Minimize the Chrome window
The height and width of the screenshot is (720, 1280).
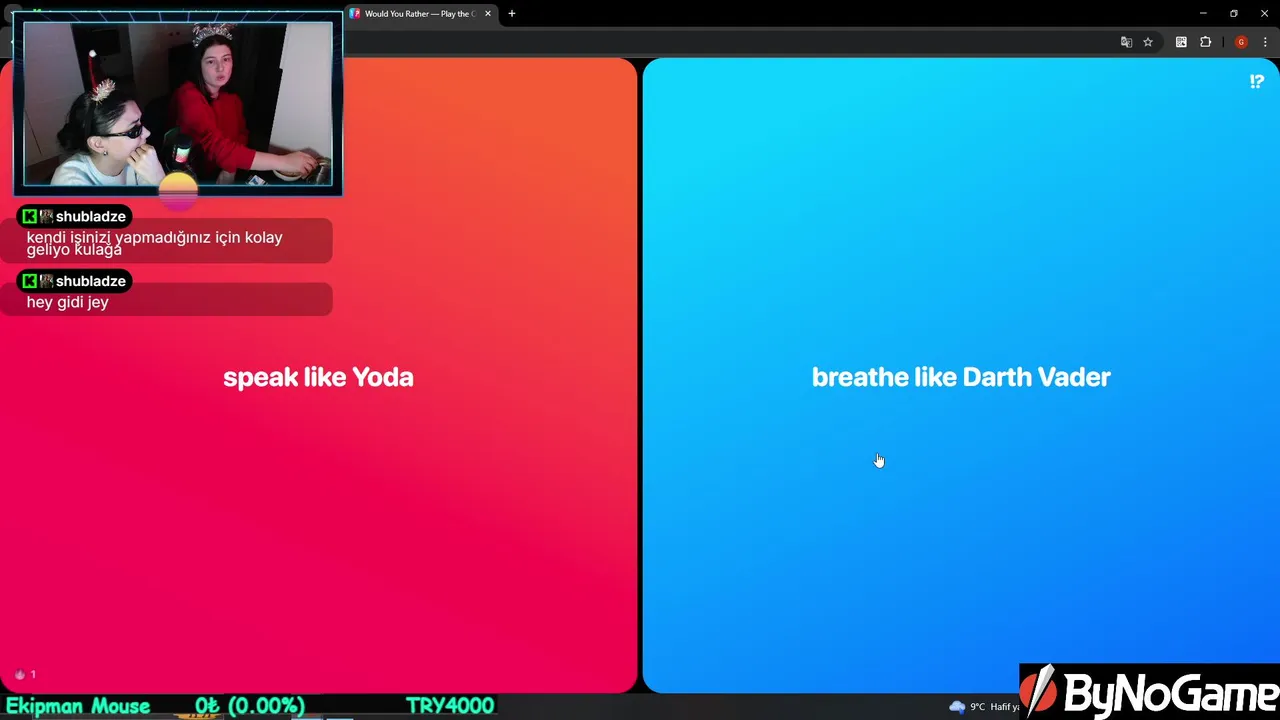tap(1203, 14)
